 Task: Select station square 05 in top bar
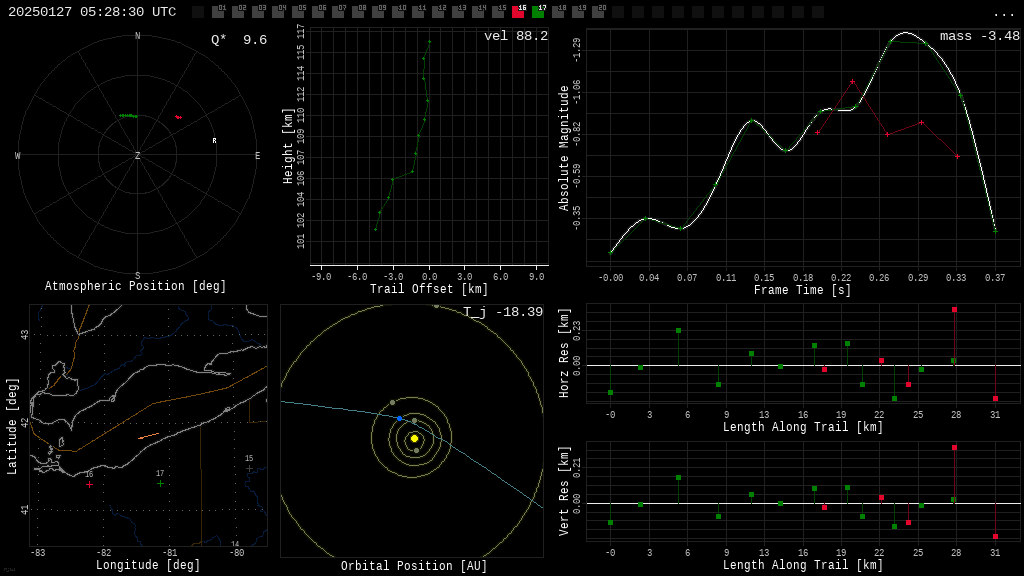click(x=298, y=12)
